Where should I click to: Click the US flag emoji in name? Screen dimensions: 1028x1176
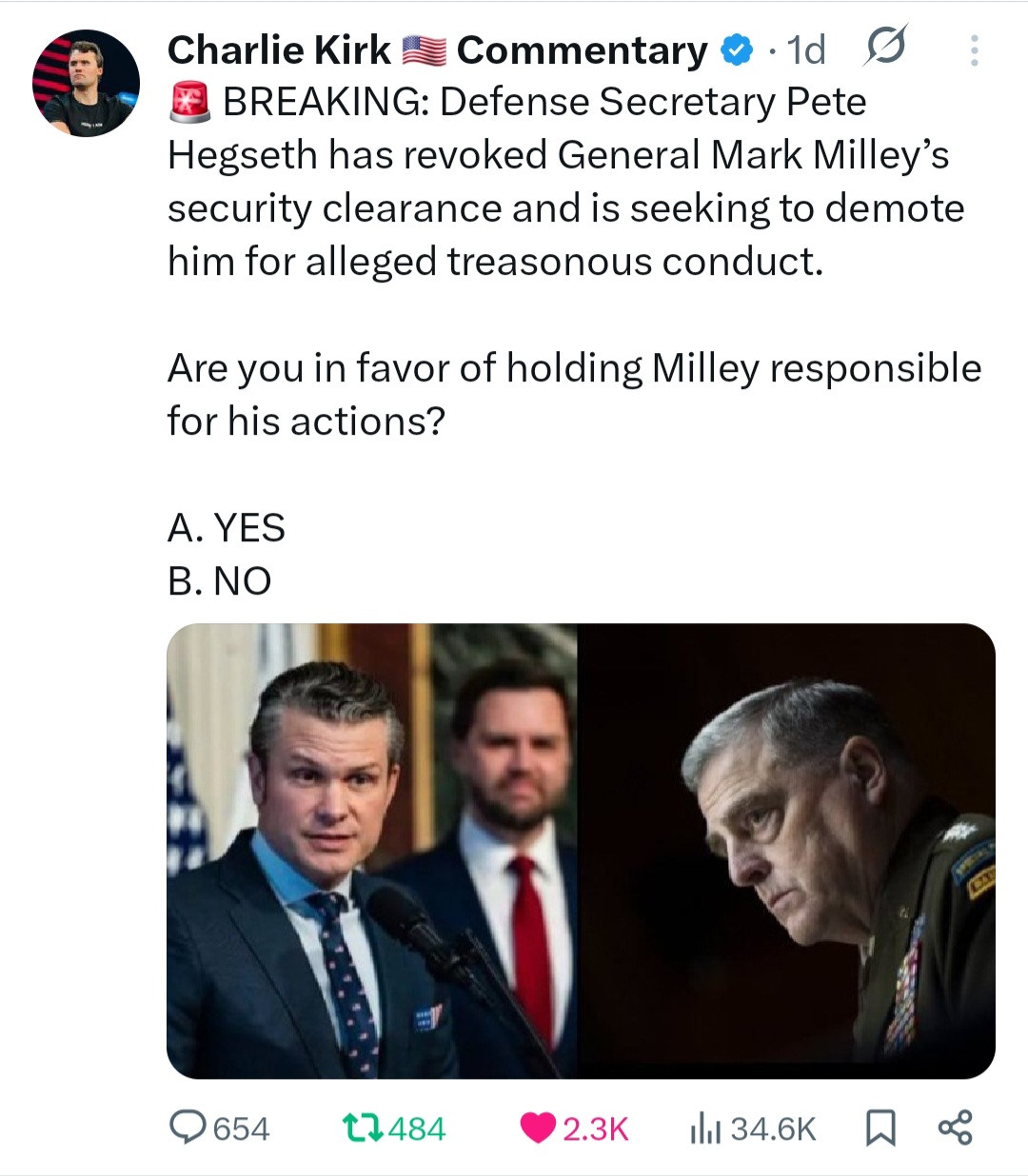(424, 50)
